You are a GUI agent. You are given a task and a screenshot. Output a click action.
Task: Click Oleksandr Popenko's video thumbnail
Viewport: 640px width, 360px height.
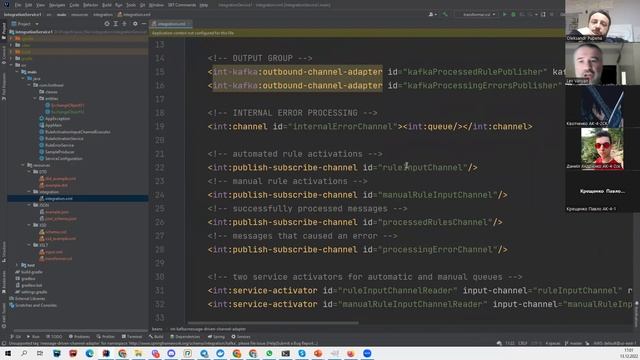[602, 21]
